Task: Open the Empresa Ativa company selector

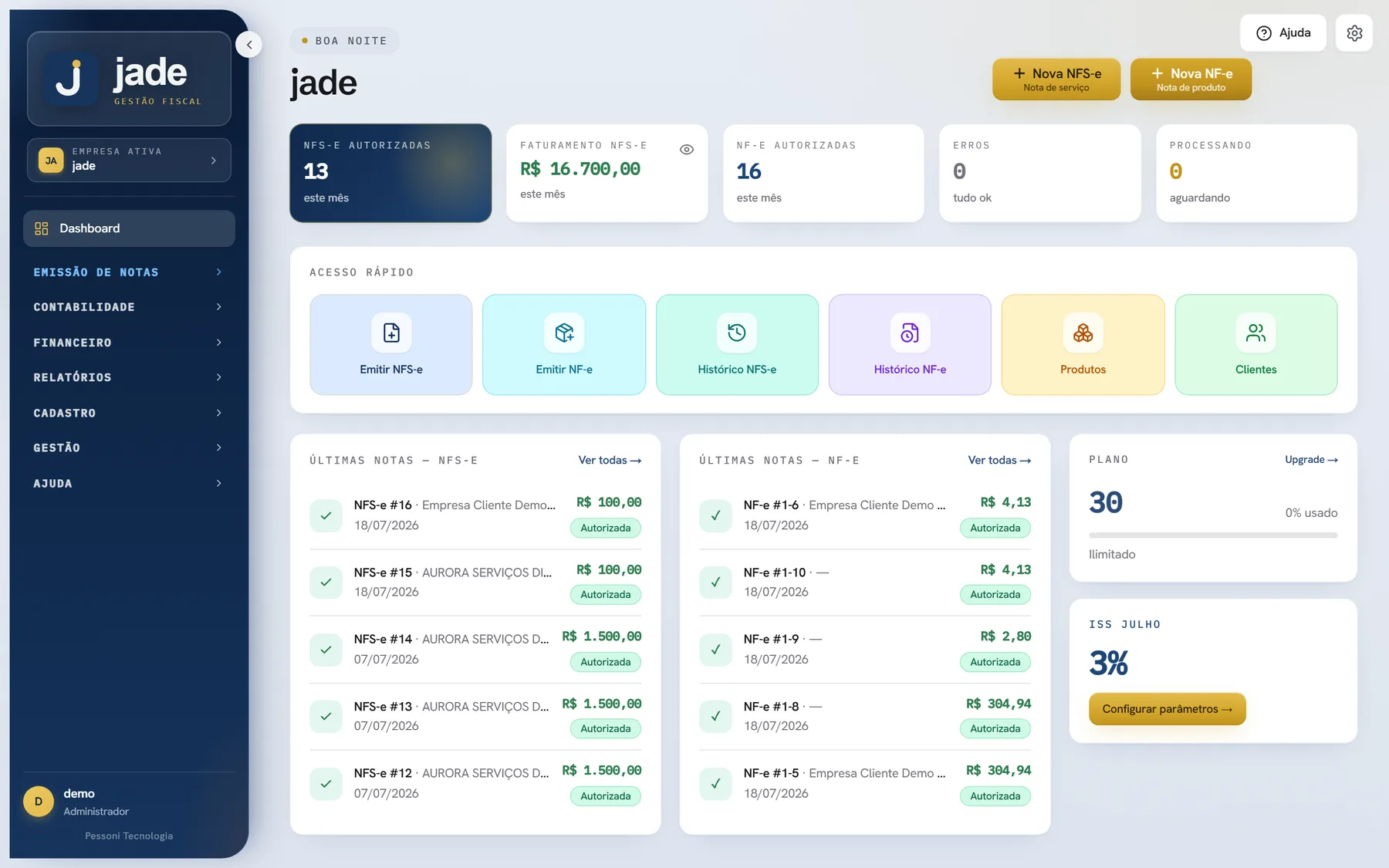Action: click(129, 160)
